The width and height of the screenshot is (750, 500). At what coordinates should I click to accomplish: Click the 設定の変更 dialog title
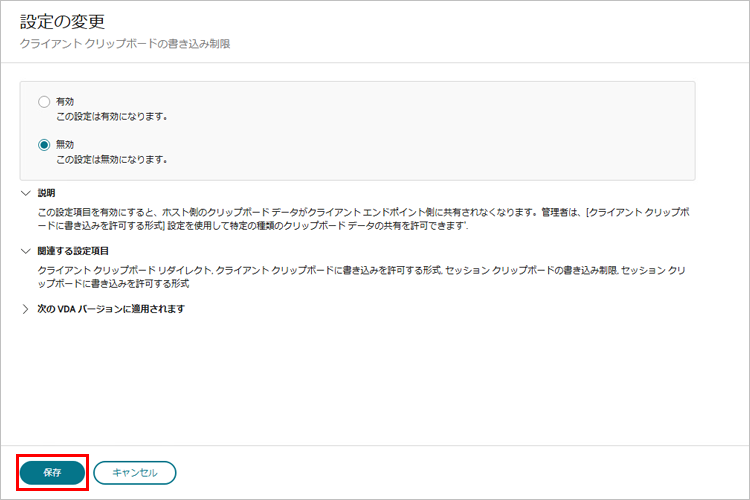point(62,22)
